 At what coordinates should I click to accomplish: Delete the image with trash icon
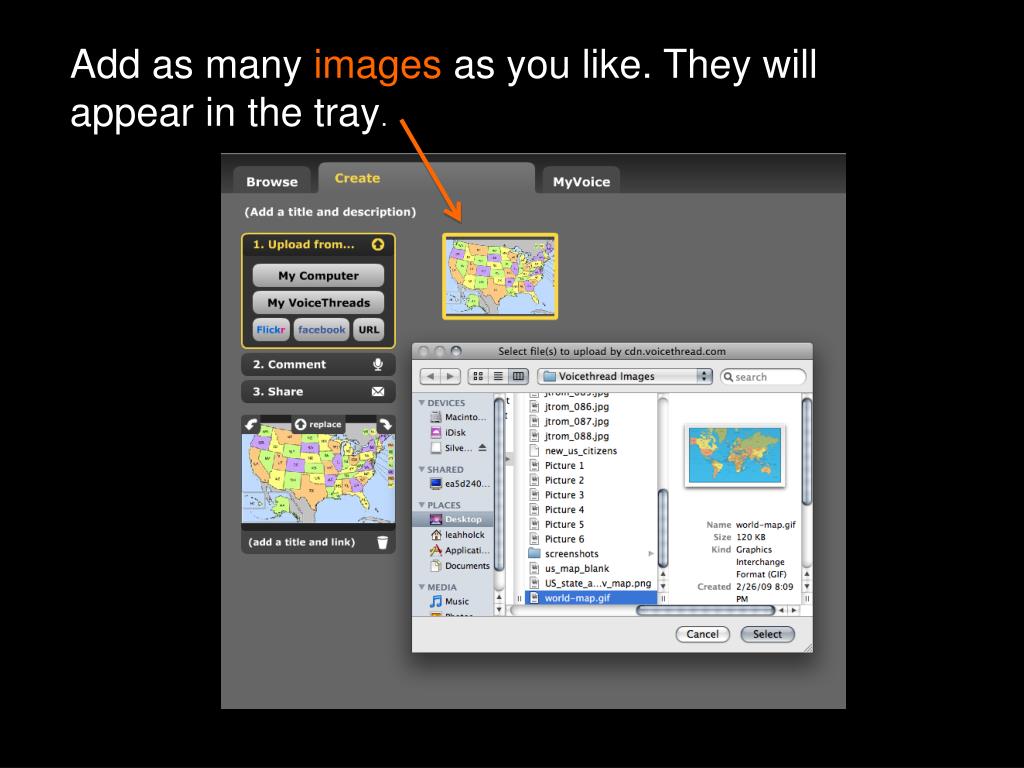383,542
